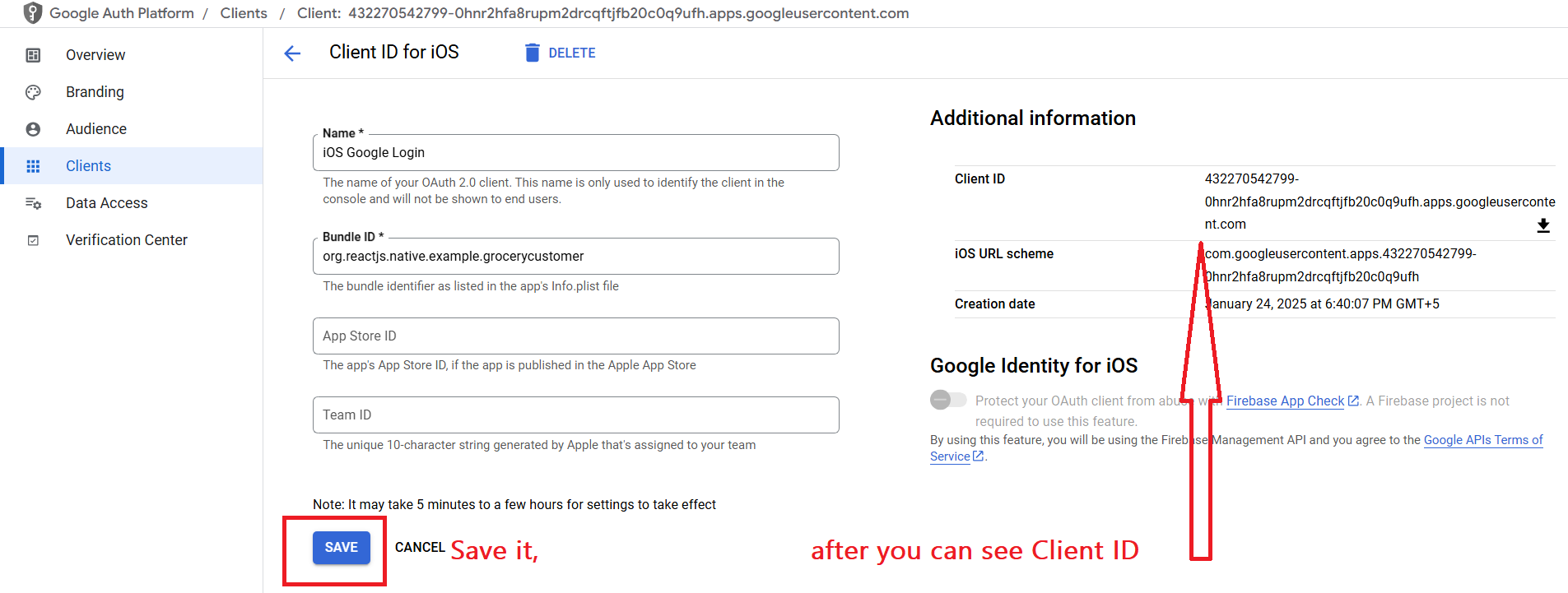
Task: Toggle the Firebase App Check protection switch
Action: 948,401
